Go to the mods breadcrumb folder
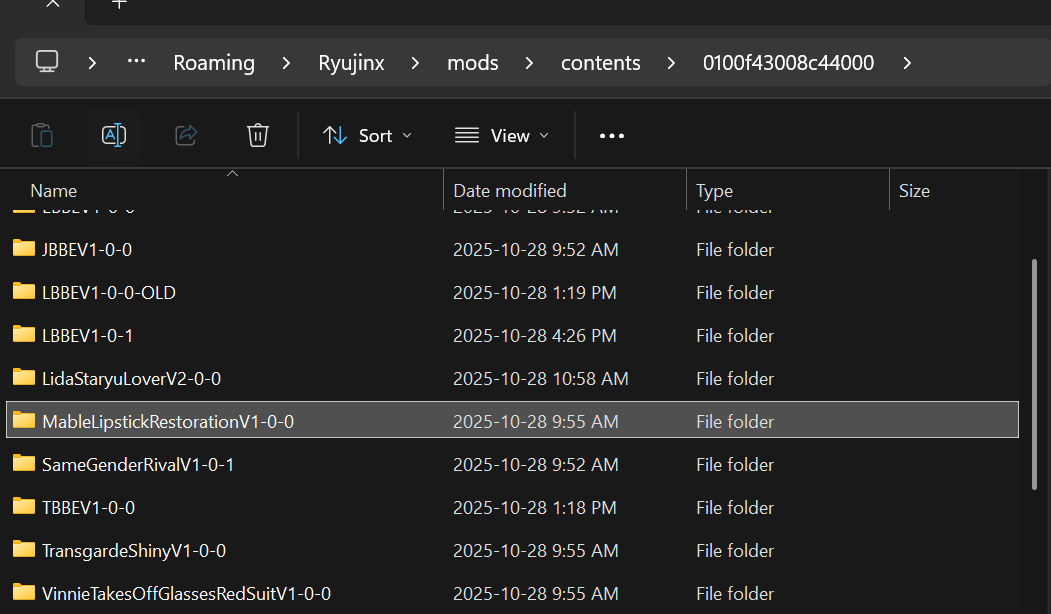 pyautogui.click(x=473, y=63)
